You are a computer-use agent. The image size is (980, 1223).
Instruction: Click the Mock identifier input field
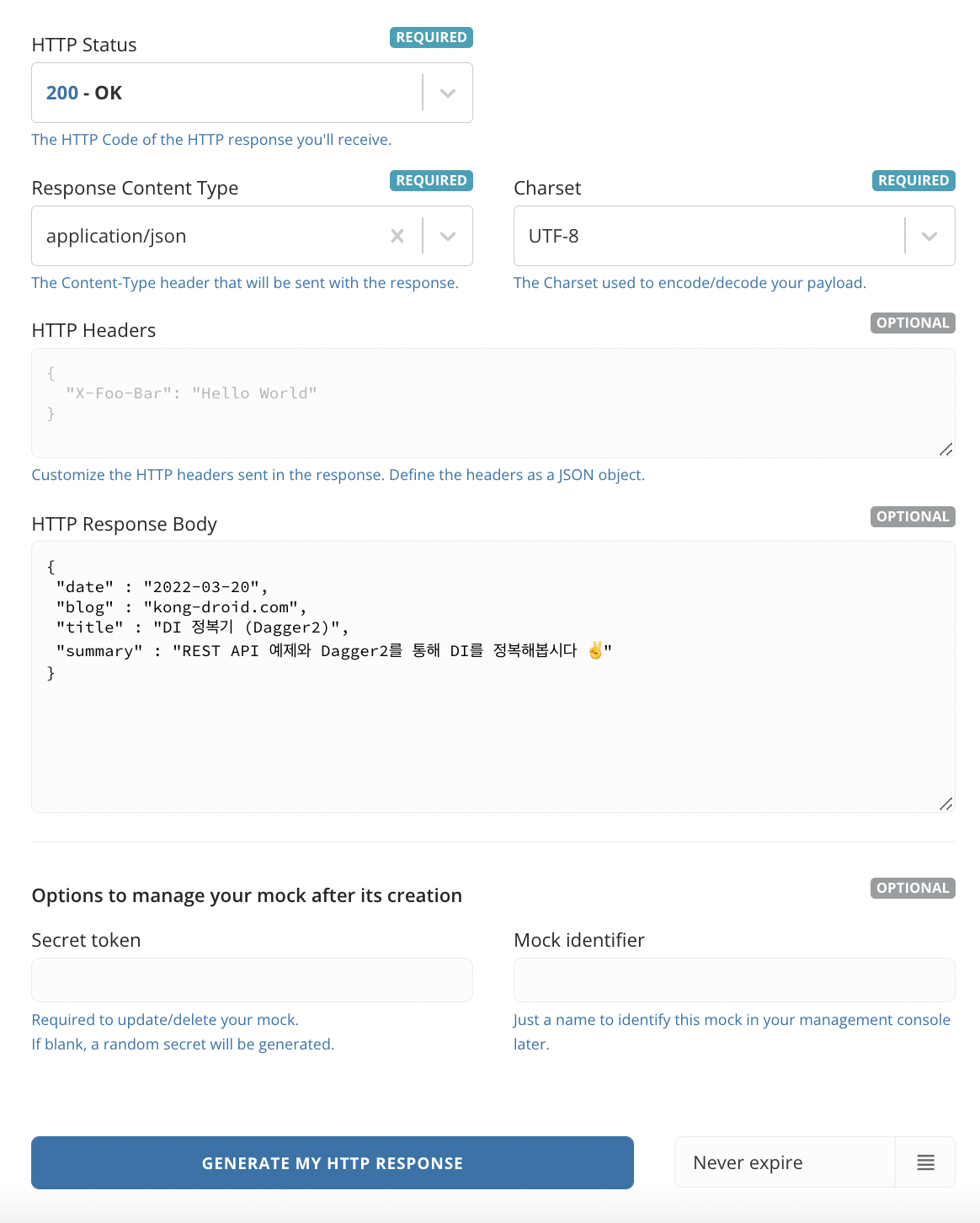734,980
